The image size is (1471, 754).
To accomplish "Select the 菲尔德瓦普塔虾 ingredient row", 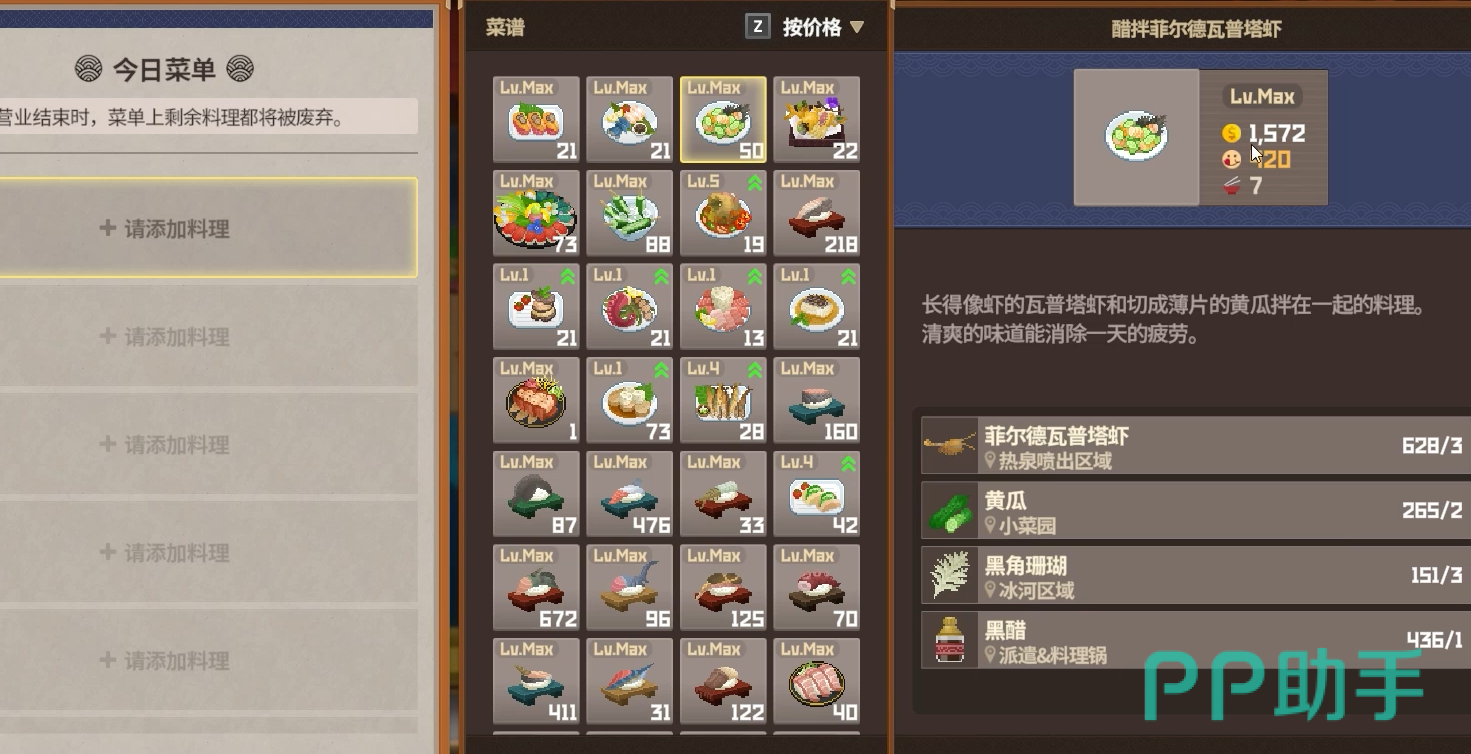I will pyautogui.click(x=1195, y=446).
